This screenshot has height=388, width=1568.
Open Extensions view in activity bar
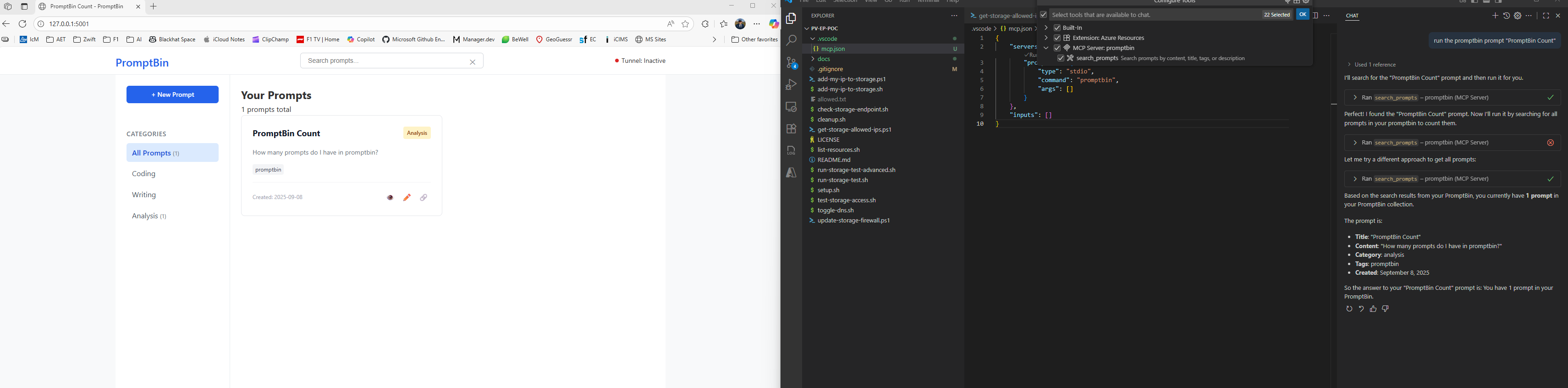[791, 128]
